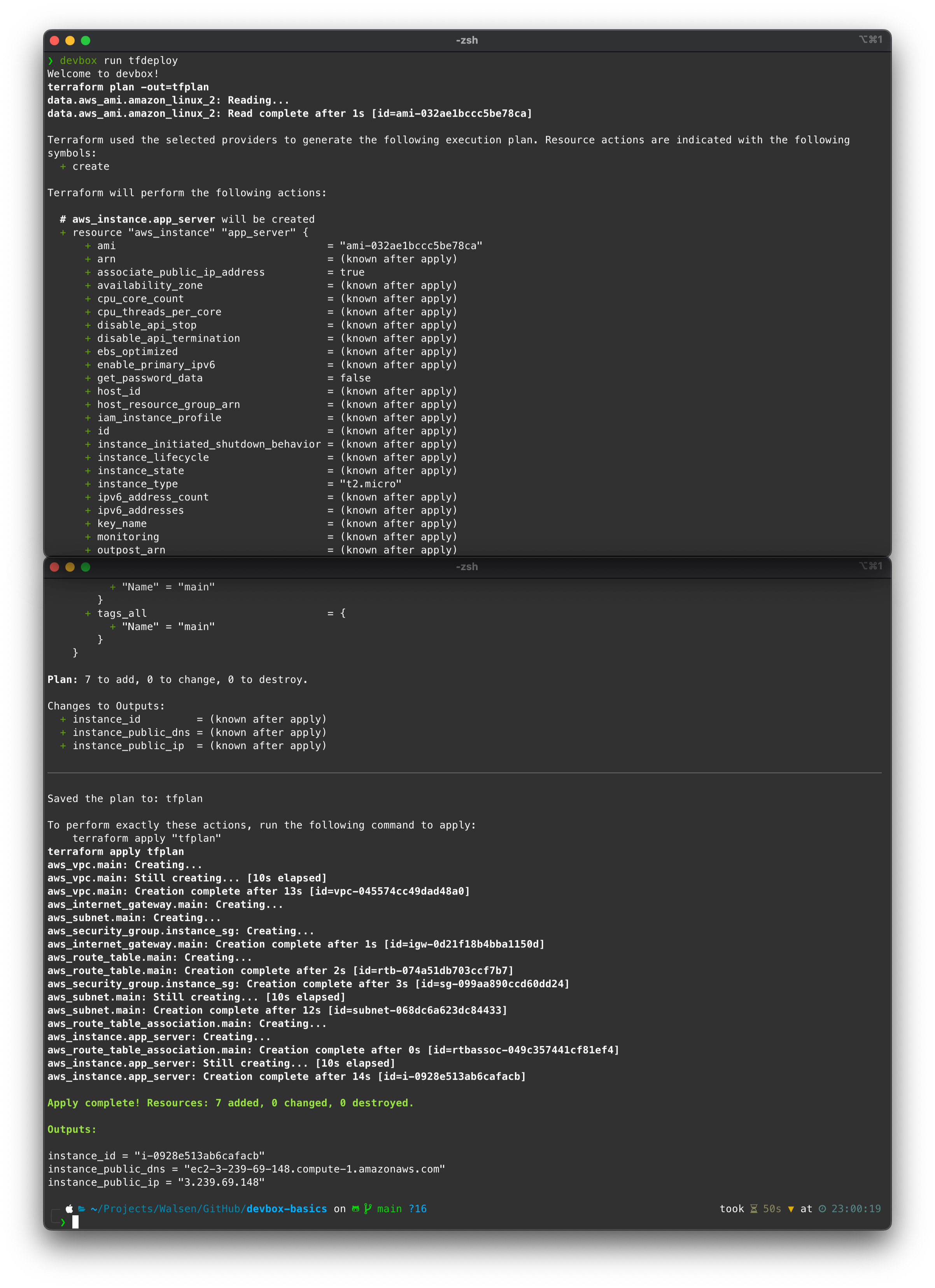Click the '23:00:19' timestamp
This screenshot has height=1288, width=935.
856,1209
